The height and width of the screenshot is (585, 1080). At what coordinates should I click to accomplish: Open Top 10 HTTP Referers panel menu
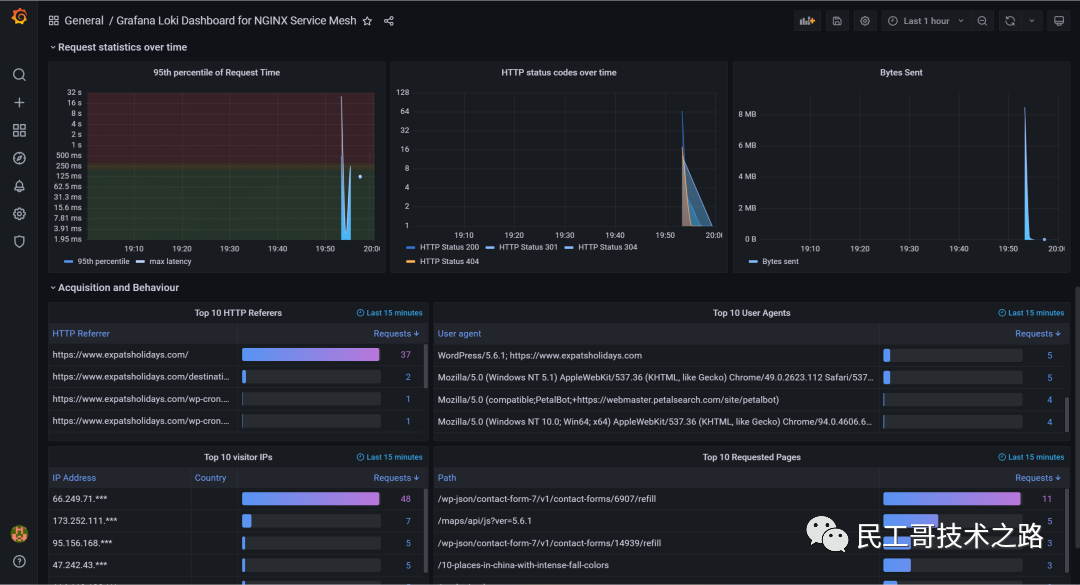(238, 313)
